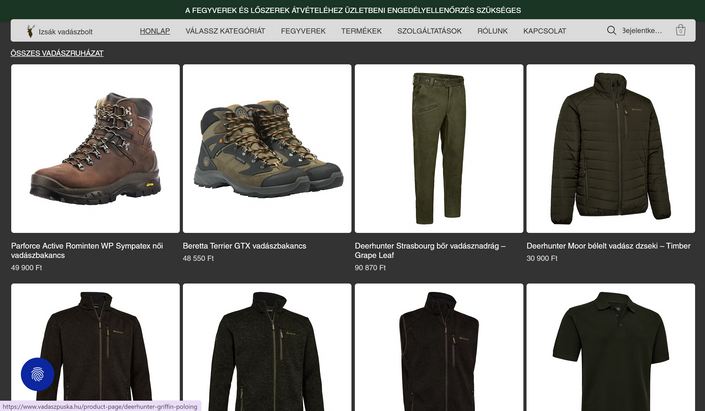Open the Szolgáltatások menu item

pyautogui.click(x=429, y=31)
